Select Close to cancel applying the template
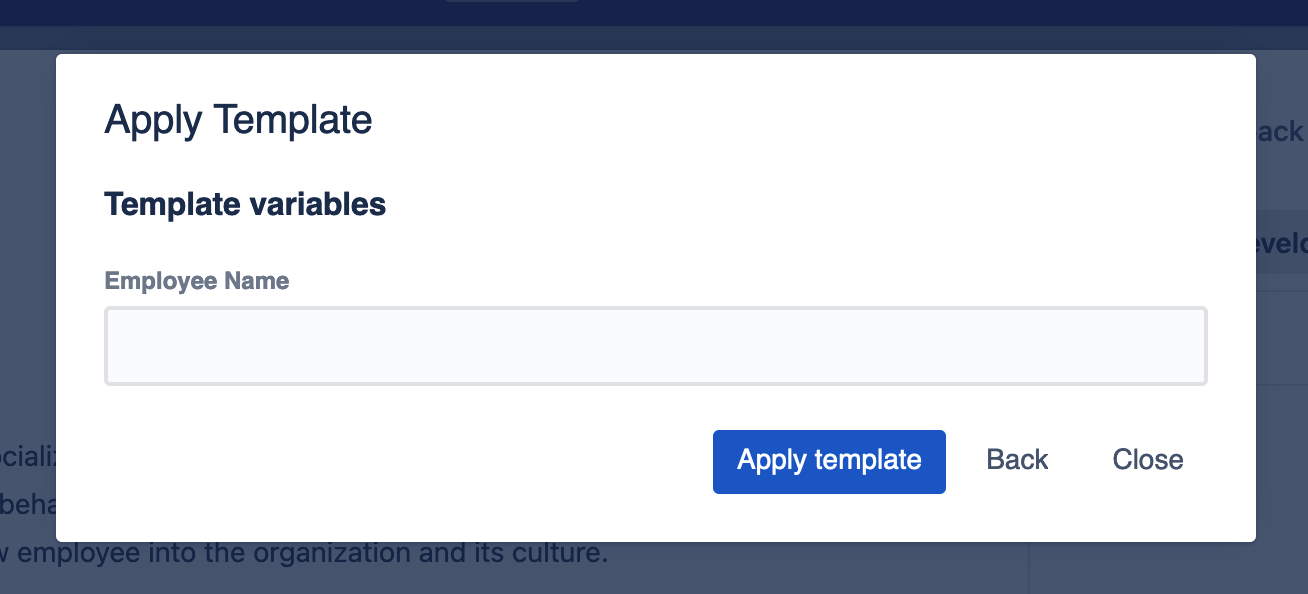1308x594 pixels. (1147, 460)
